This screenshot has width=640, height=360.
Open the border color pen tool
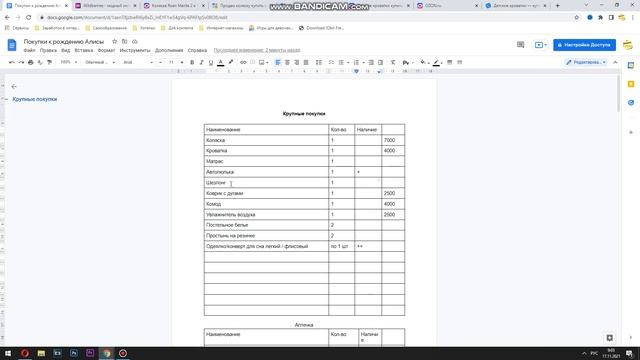tap(437, 62)
